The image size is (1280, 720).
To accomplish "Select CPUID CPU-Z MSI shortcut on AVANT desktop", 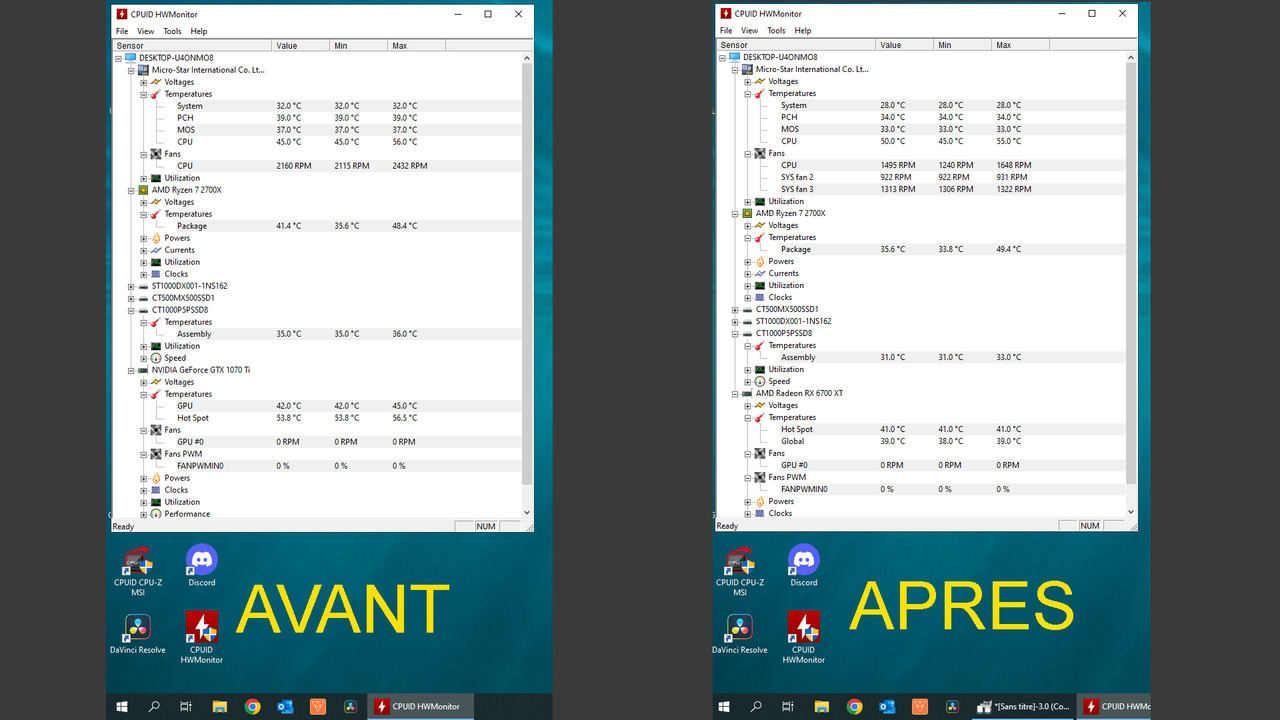I will 138,572.
